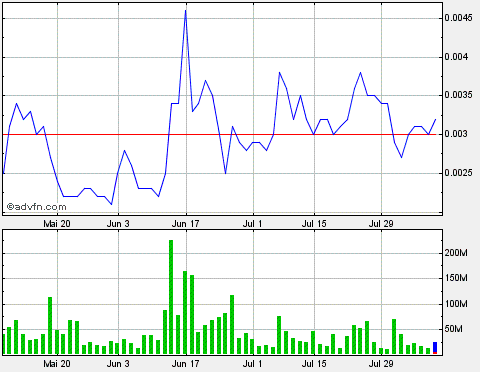Click Mai 20 label under price chart
480x372 pixels.
(x=57, y=224)
